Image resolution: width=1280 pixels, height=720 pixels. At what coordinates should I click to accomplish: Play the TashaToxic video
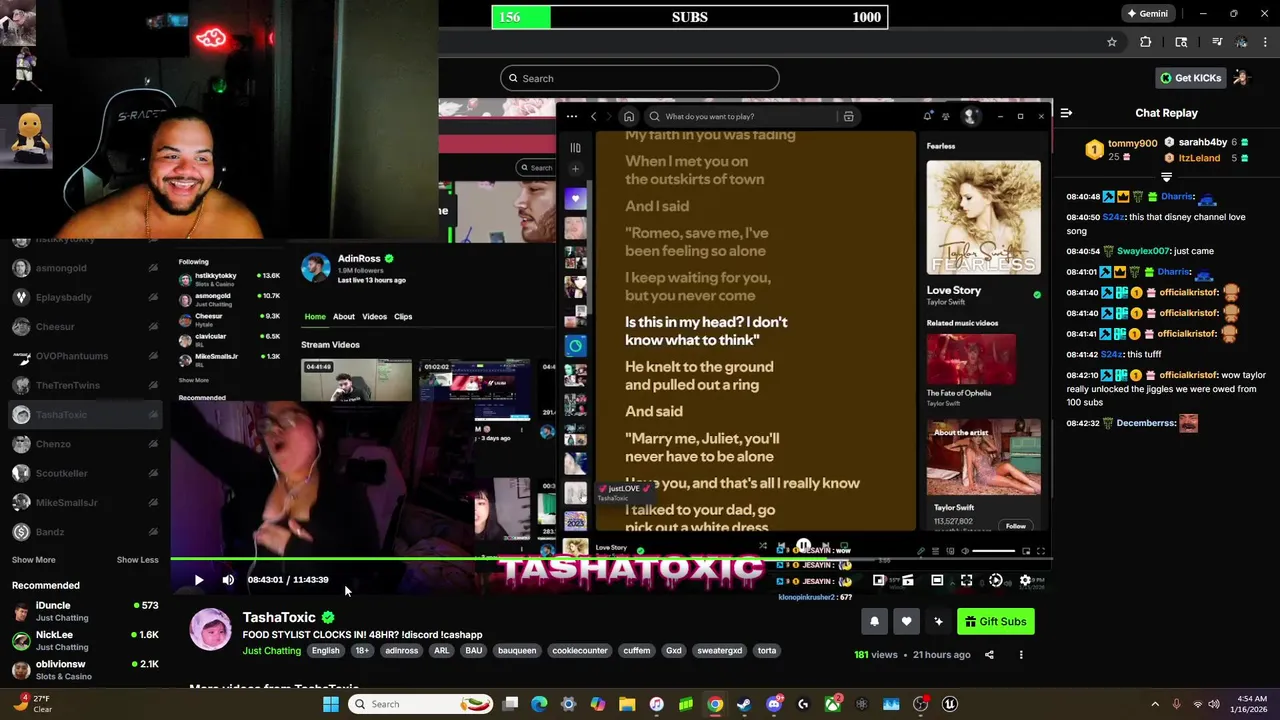(199, 580)
